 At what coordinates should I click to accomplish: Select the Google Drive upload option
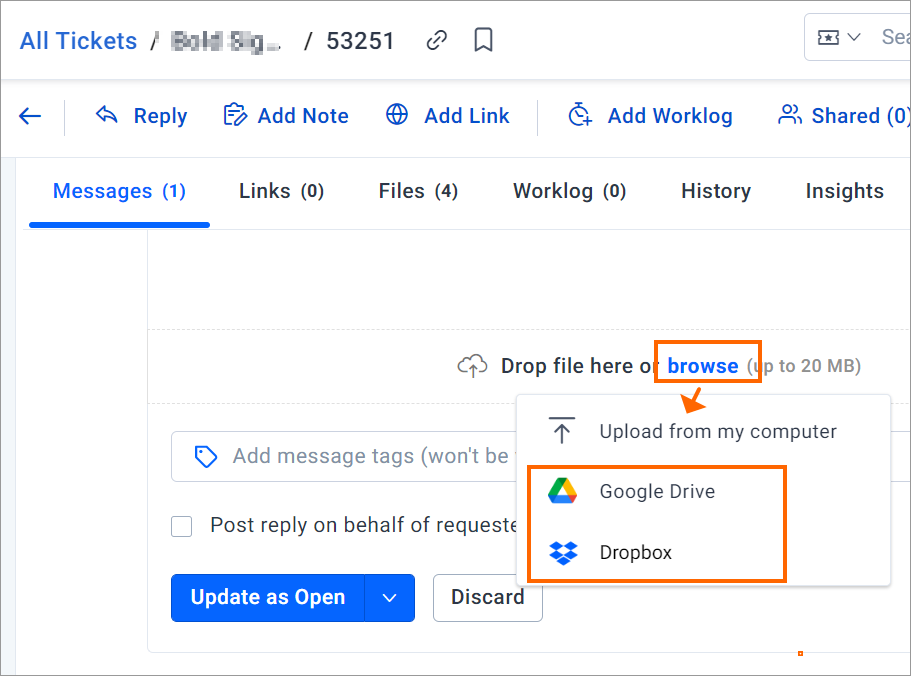coord(657,491)
